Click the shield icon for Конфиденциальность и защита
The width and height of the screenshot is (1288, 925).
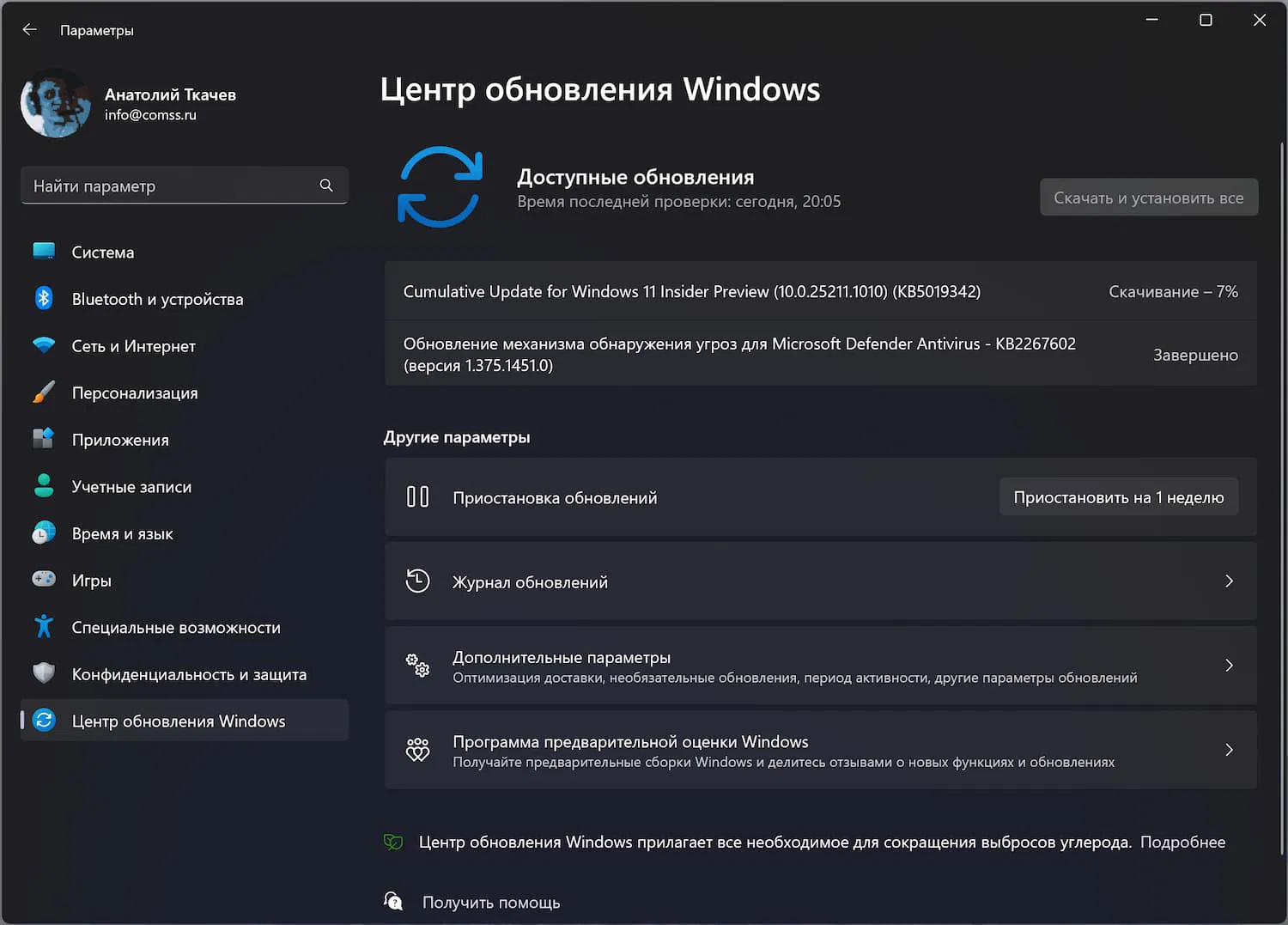click(44, 673)
